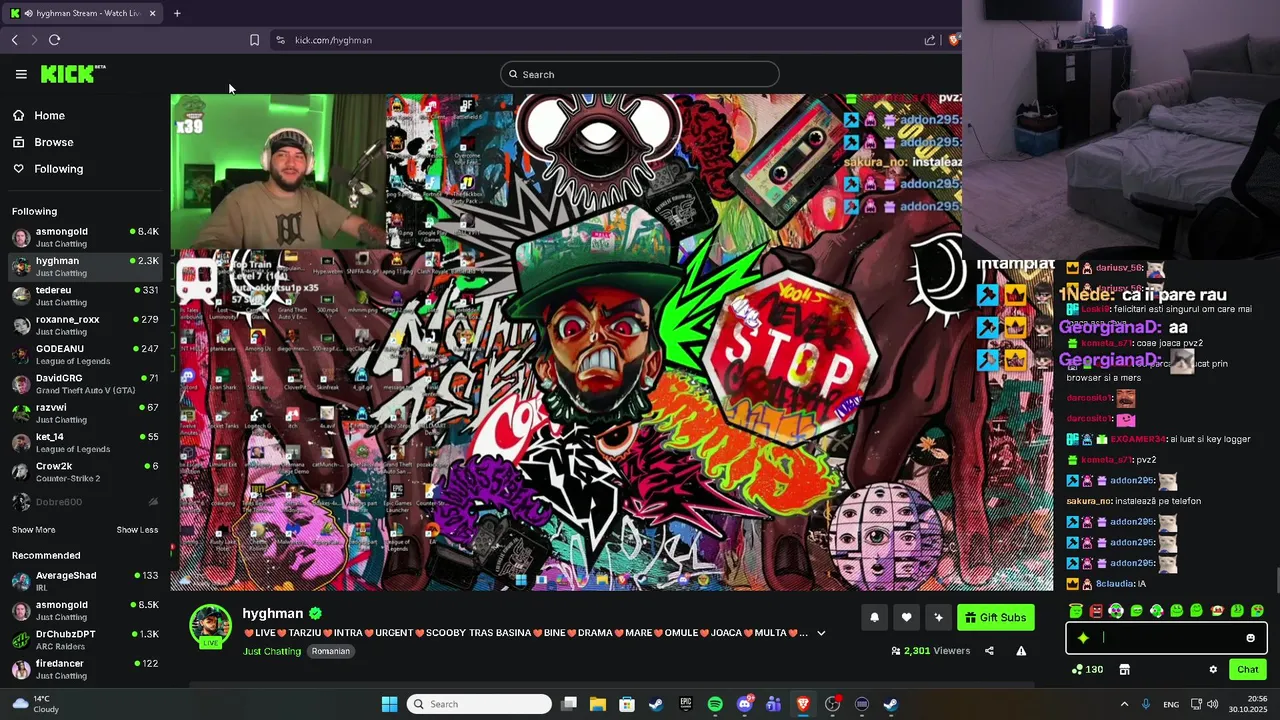Click the address bar kick.com/hyghman

click(x=333, y=40)
